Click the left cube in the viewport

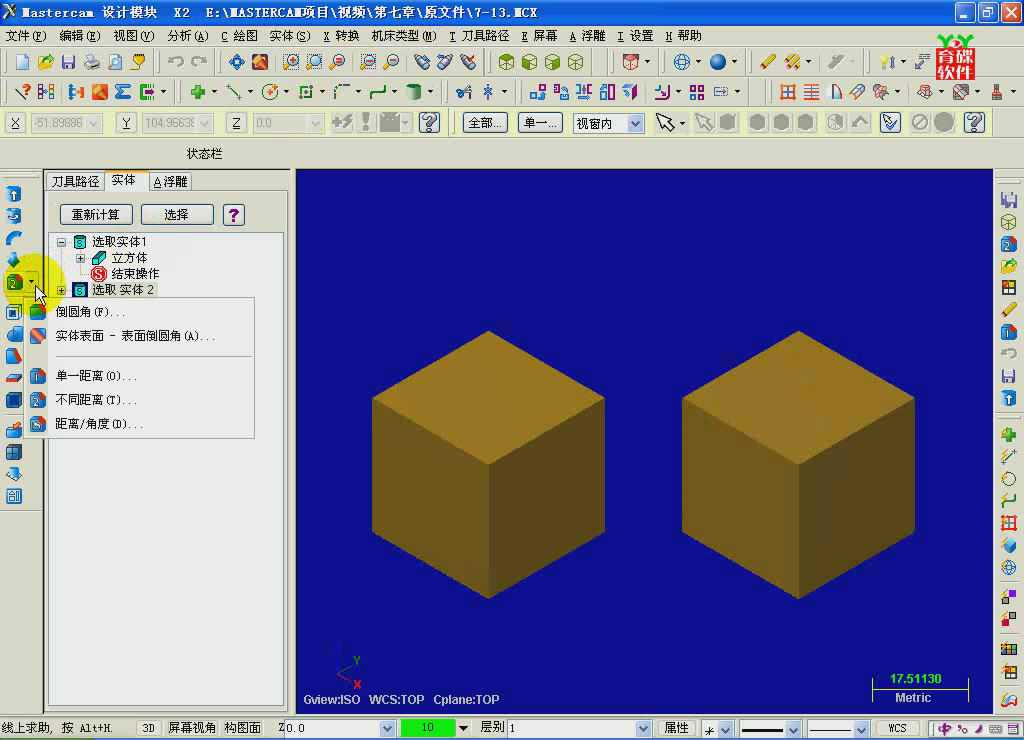tap(488, 464)
